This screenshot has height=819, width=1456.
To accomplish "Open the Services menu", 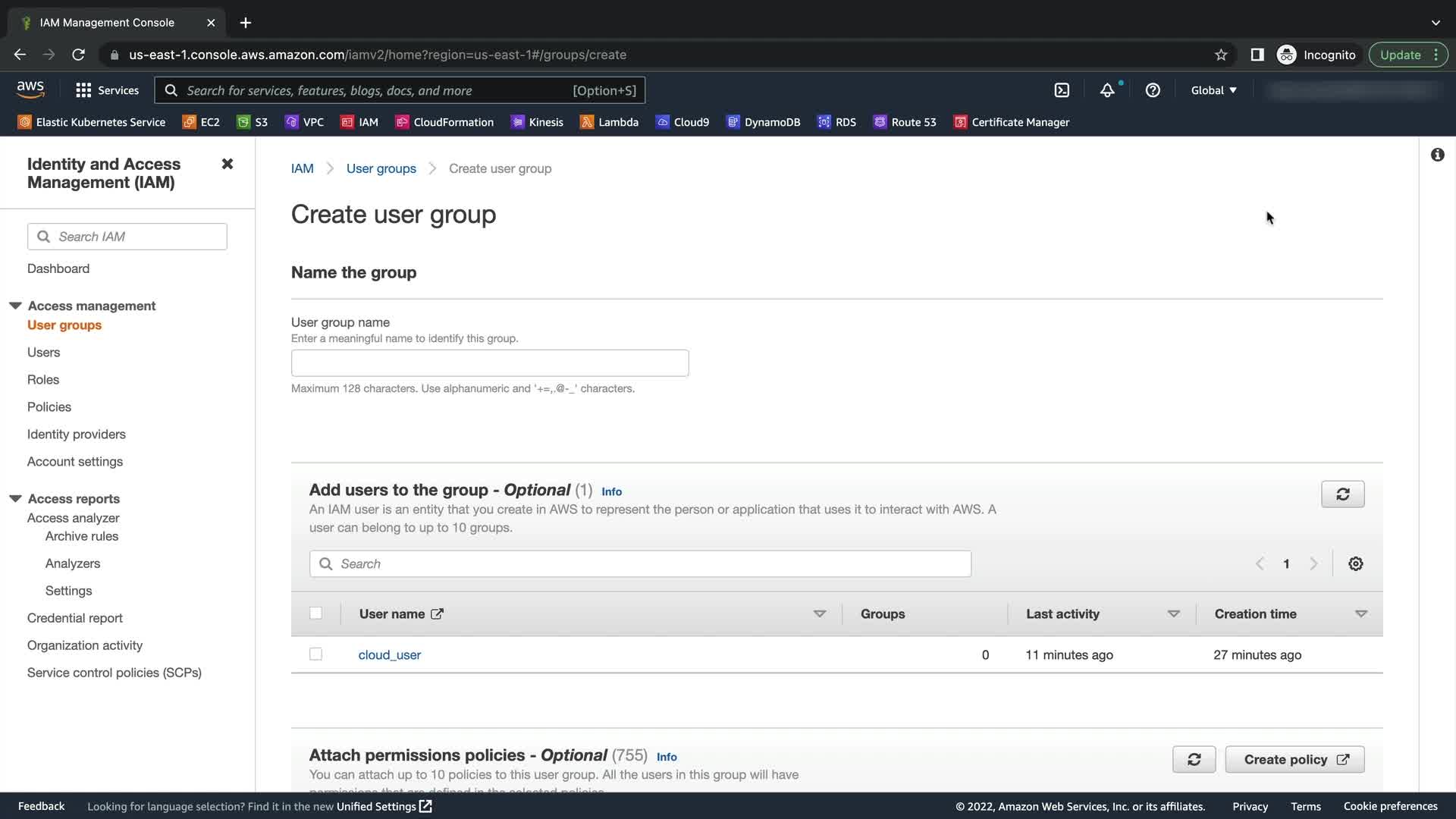I will tap(108, 90).
